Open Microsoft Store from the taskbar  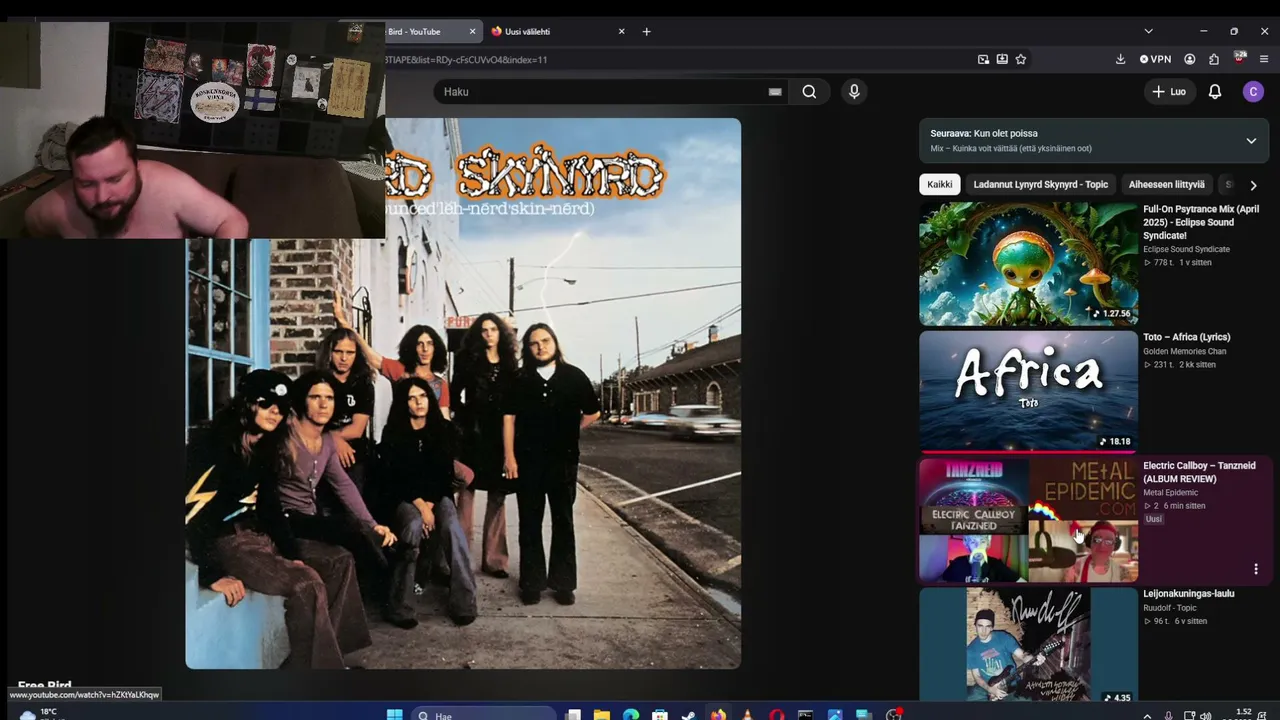[x=660, y=715]
